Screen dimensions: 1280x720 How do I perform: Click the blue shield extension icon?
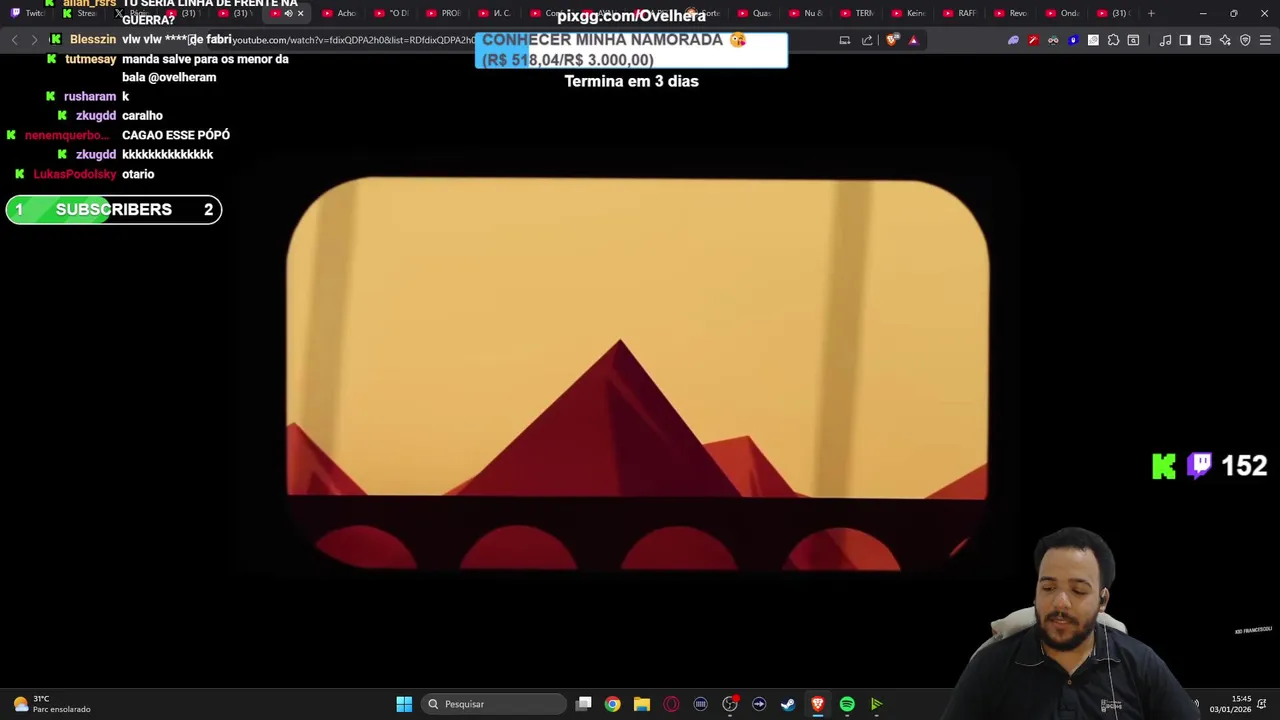pos(1073,40)
